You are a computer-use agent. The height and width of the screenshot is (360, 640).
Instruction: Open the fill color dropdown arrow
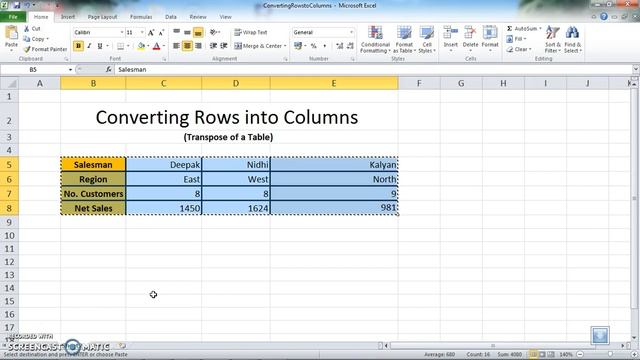148,46
